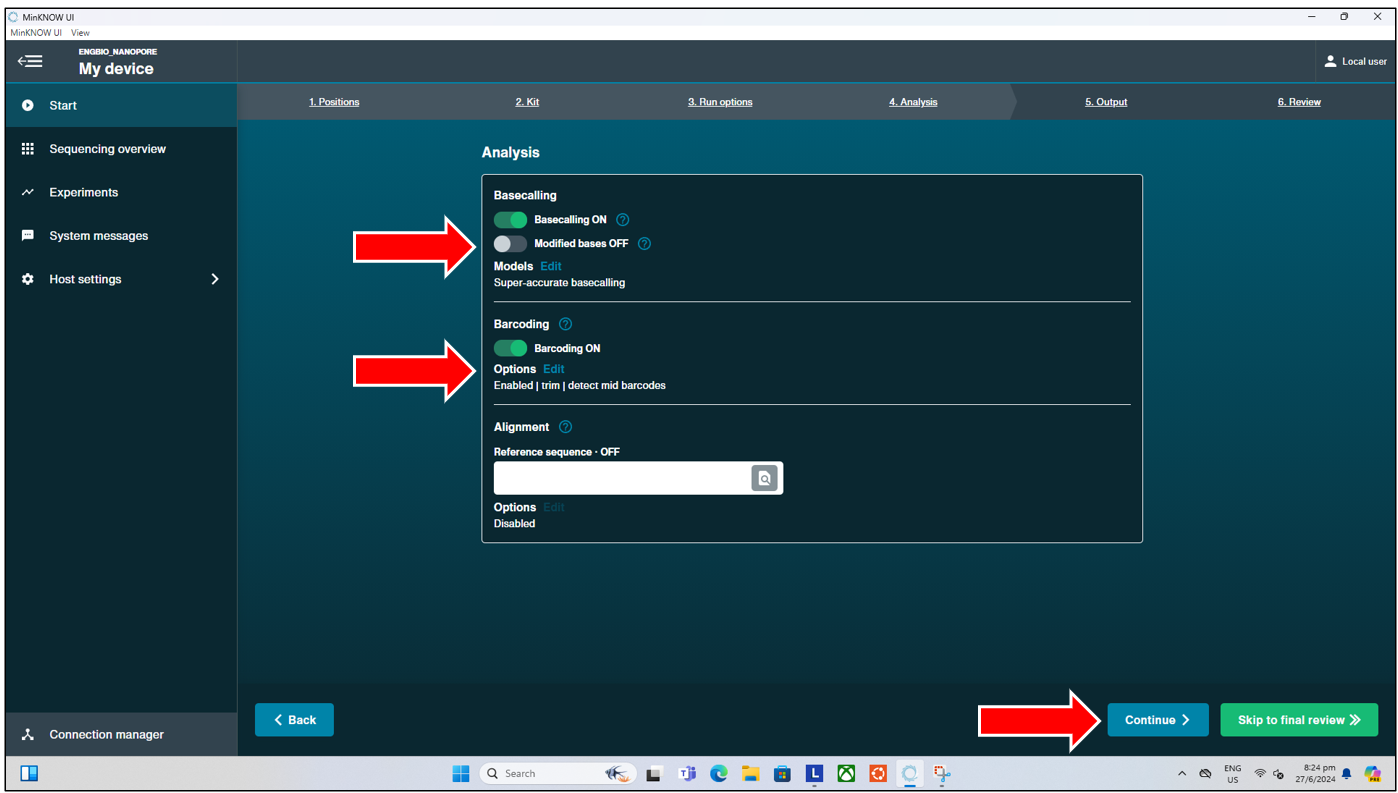Go to step 2. Kit

coord(527,102)
